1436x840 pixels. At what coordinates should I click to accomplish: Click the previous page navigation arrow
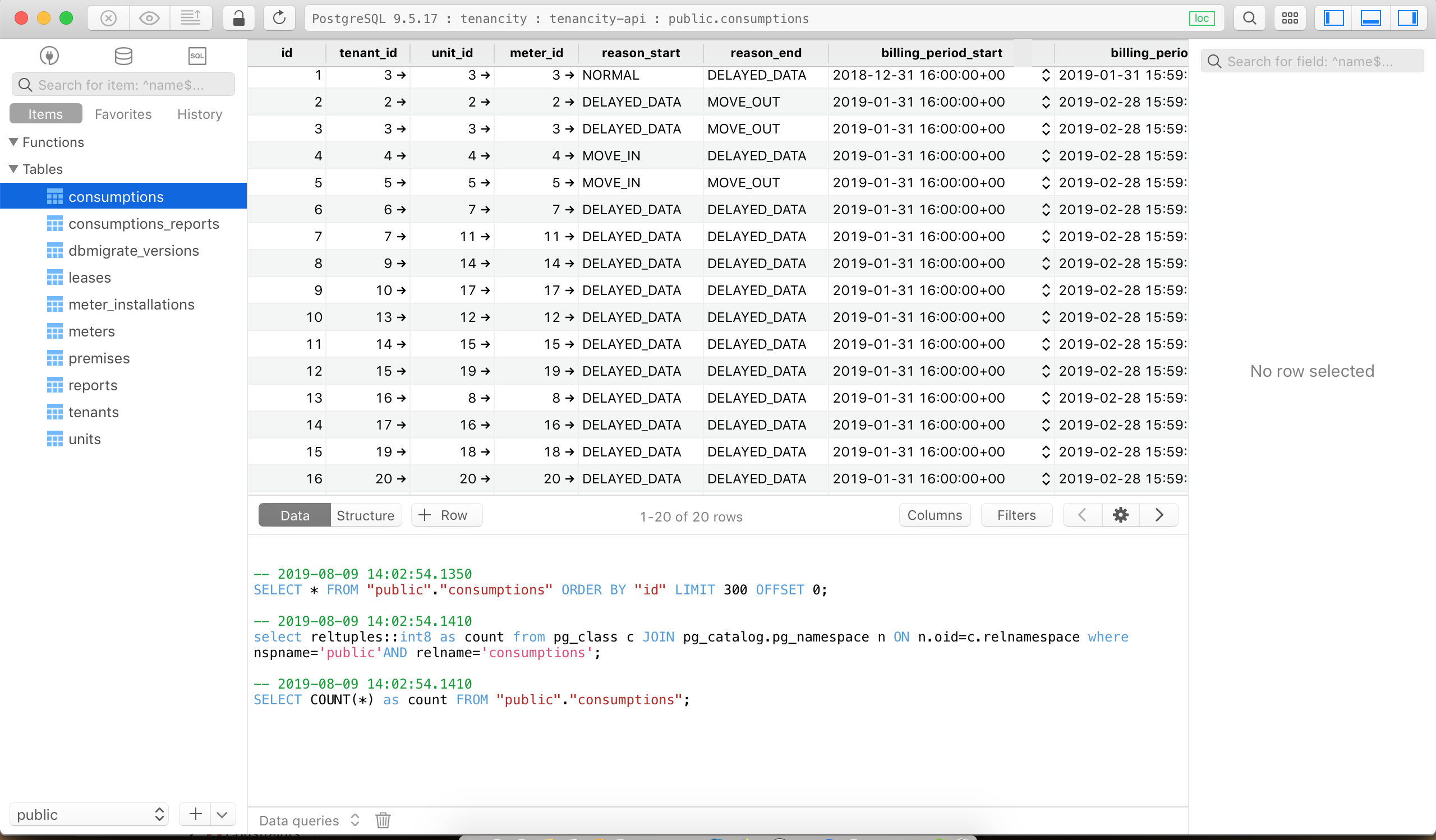(x=1082, y=515)
